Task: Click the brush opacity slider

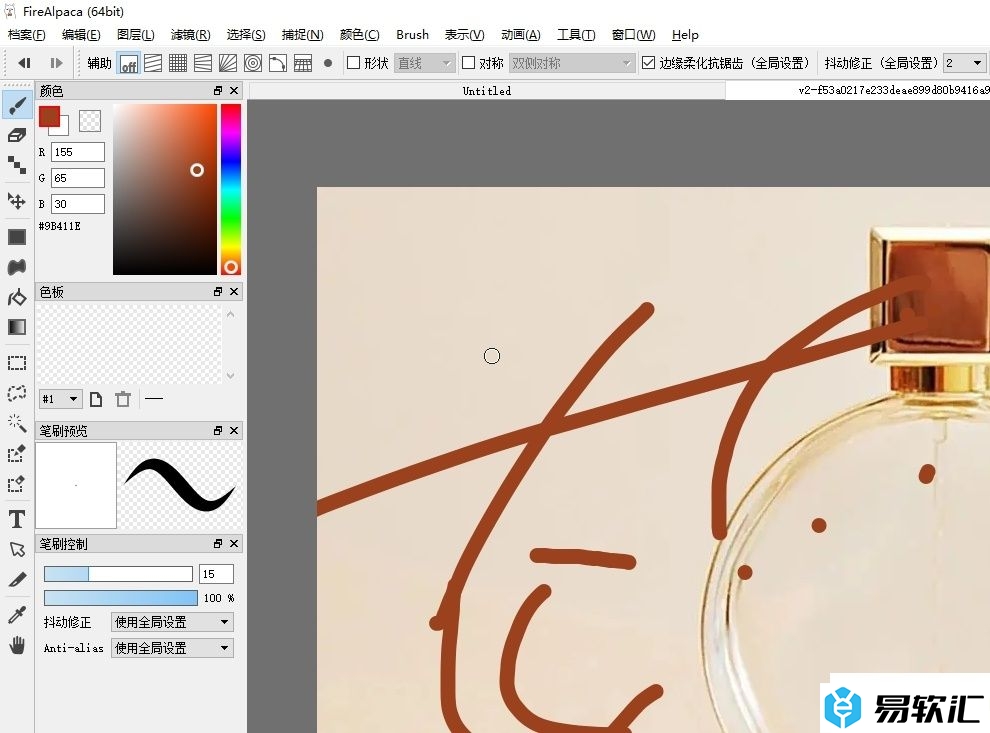Action: pyautogui.click(x=121, y=598)
